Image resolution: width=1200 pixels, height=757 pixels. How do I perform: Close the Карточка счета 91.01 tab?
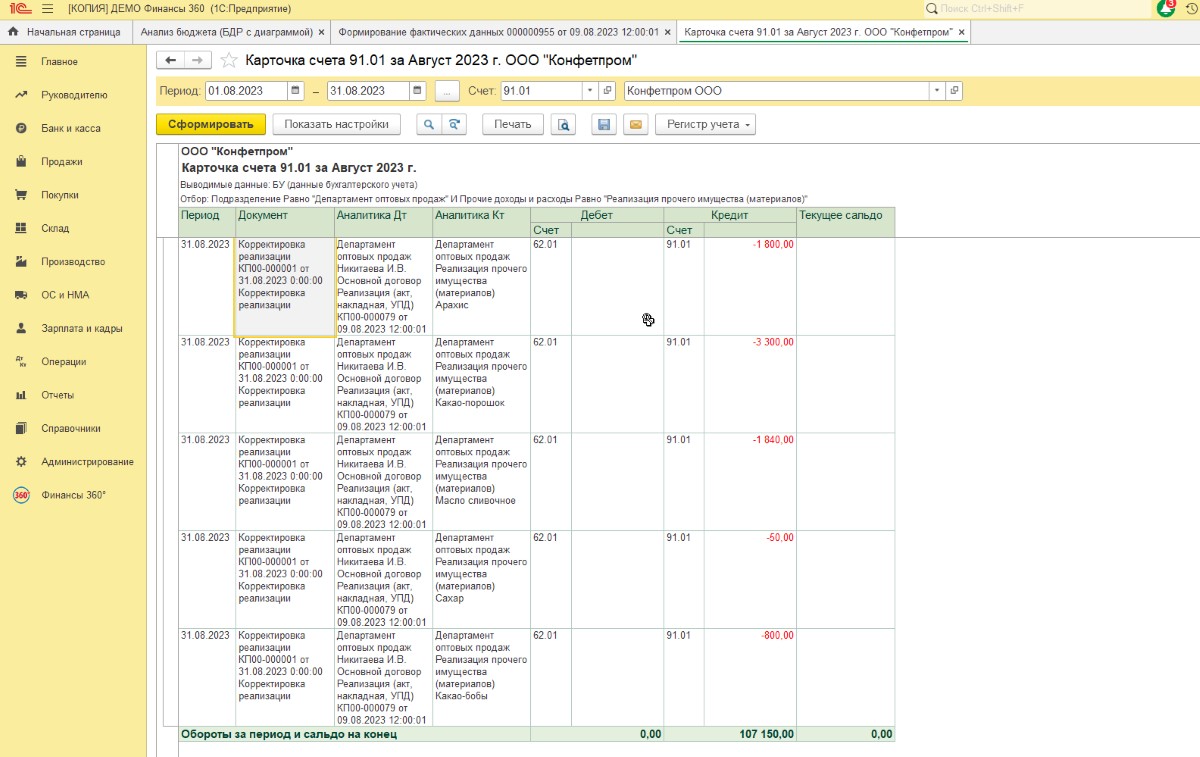pos(962,32)
